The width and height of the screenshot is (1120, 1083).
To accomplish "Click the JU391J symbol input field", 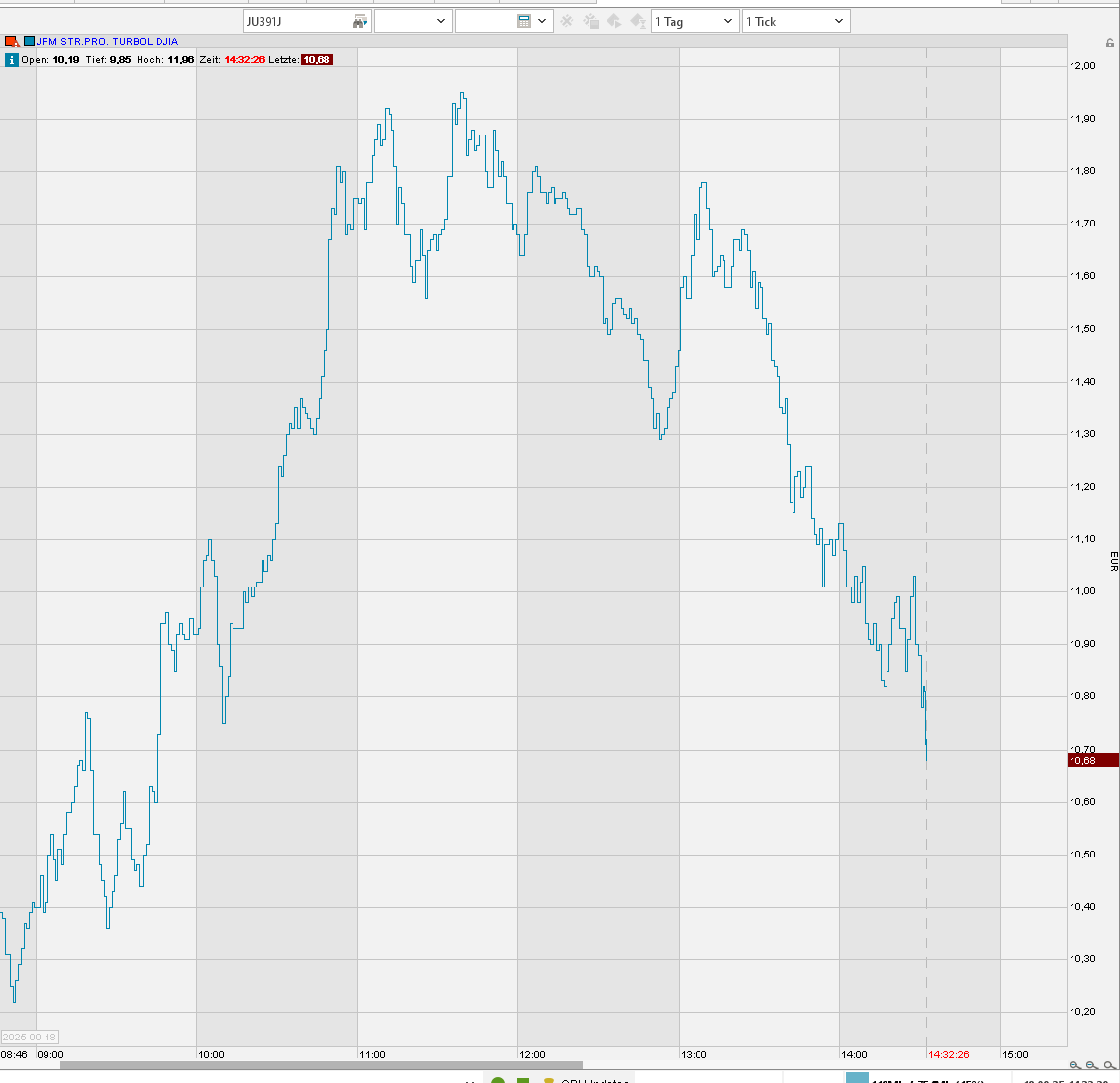I will pyautogui.click(x=295, y=21).
